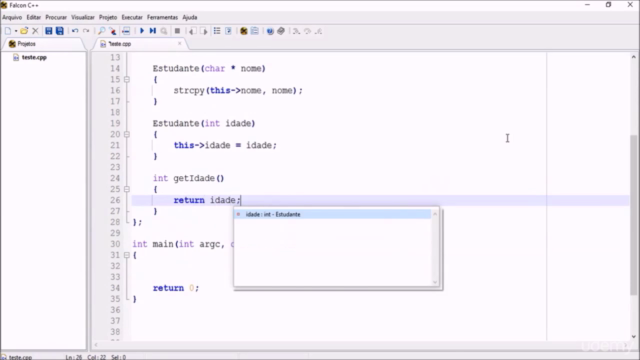640x360 pixels.
Task: Click the editor vertical scrollbar down arrow
Action: point(633,337)
